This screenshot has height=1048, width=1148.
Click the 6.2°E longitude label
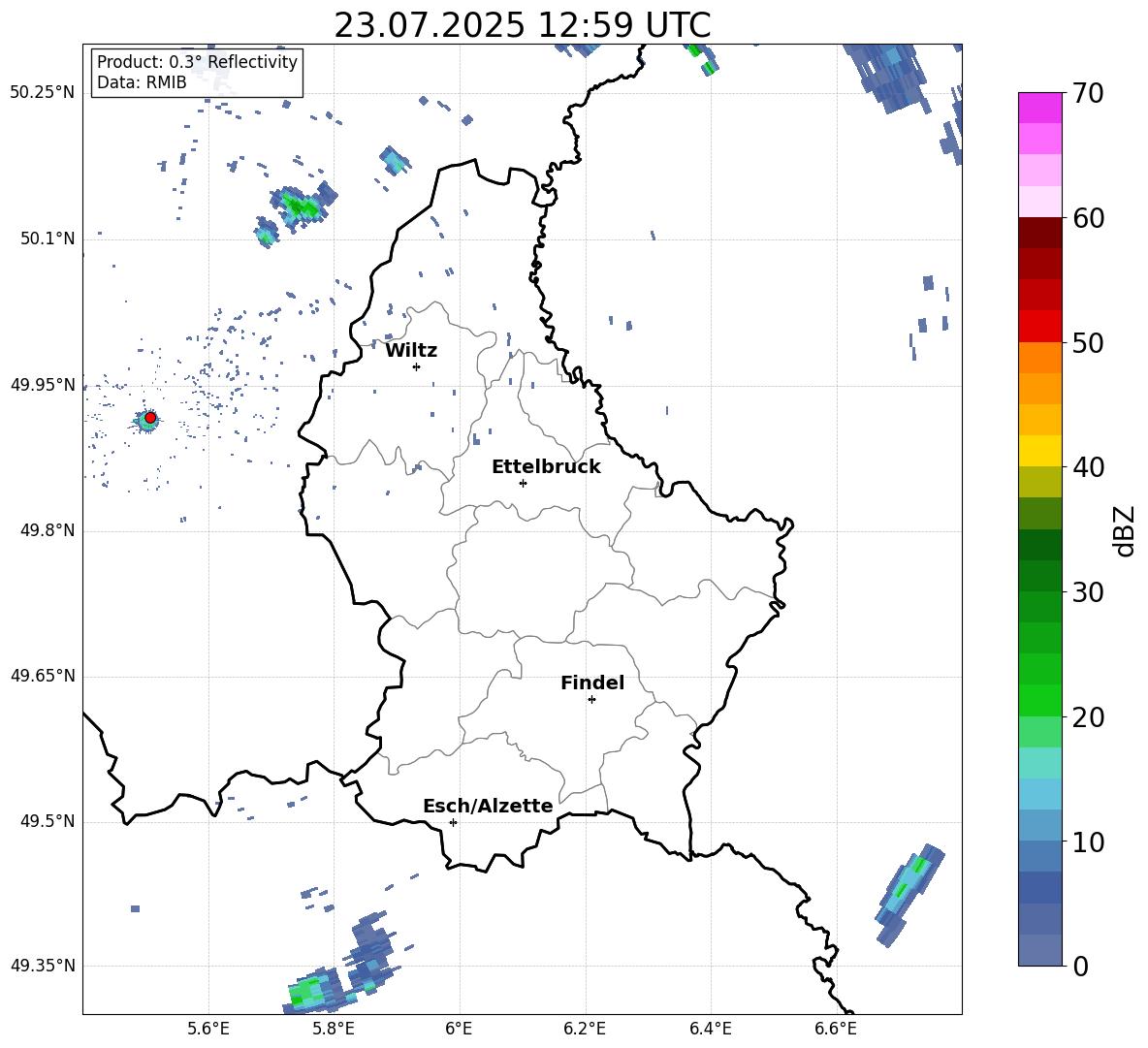point(585,1029)
